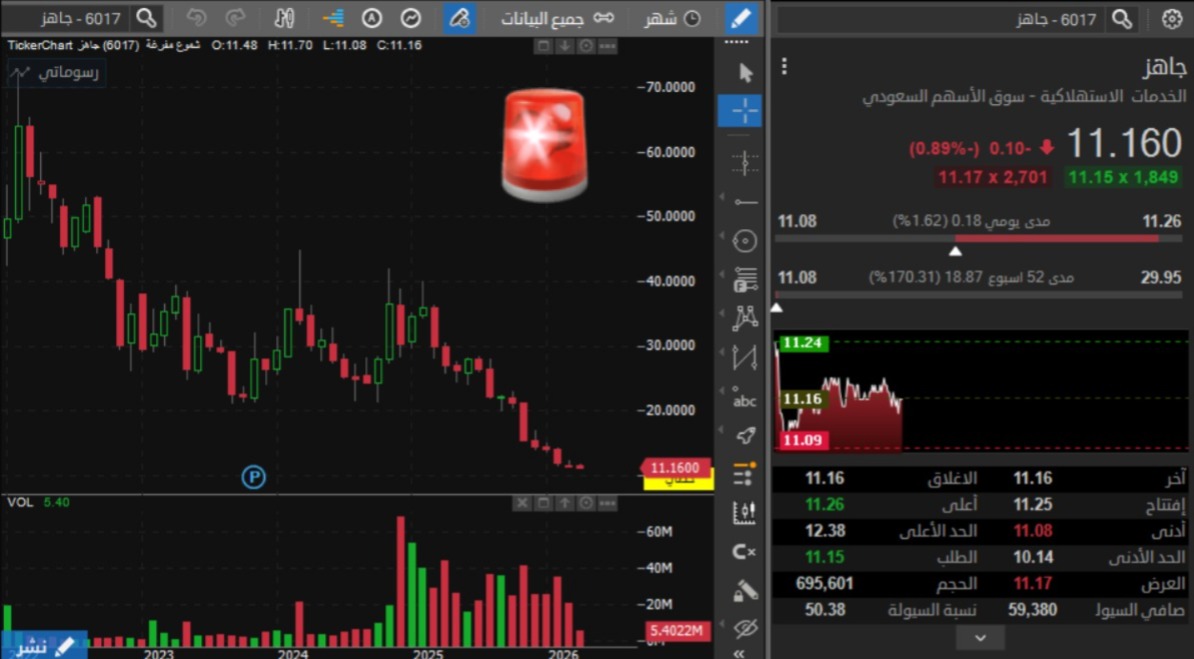Select the rocket icon tool
Screen dimensions: 1194x659
coord(745,435)
